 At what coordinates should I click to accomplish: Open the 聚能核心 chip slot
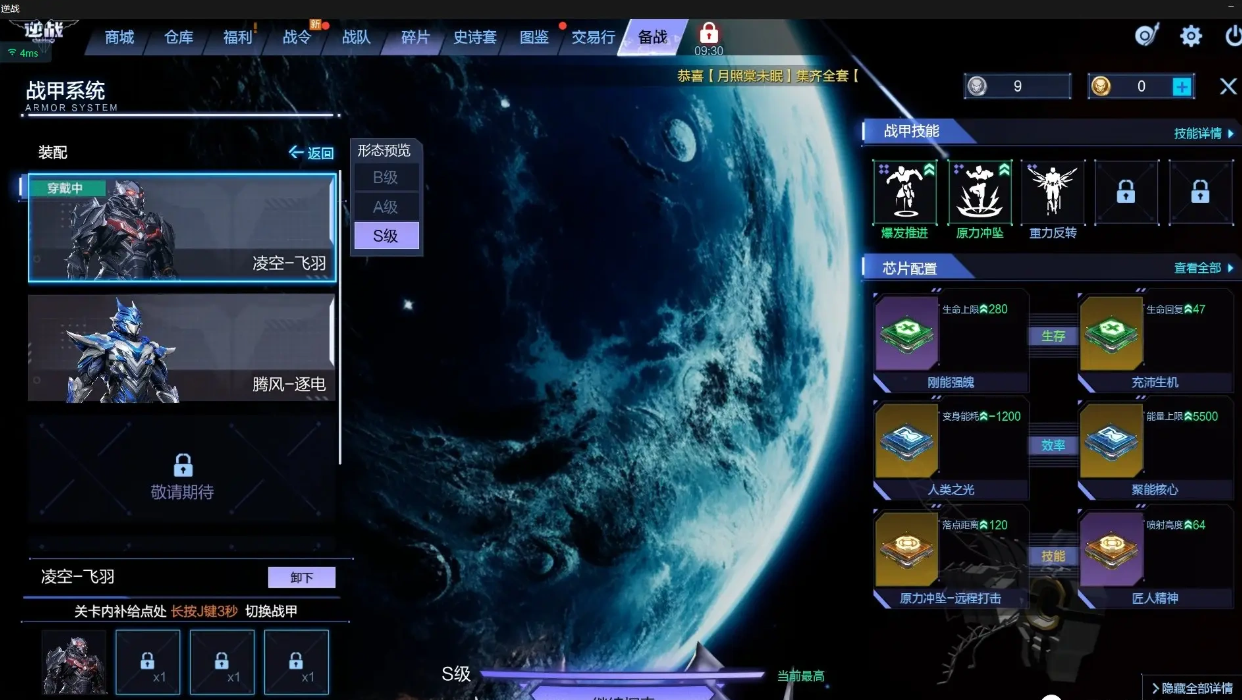[1156, 449]
